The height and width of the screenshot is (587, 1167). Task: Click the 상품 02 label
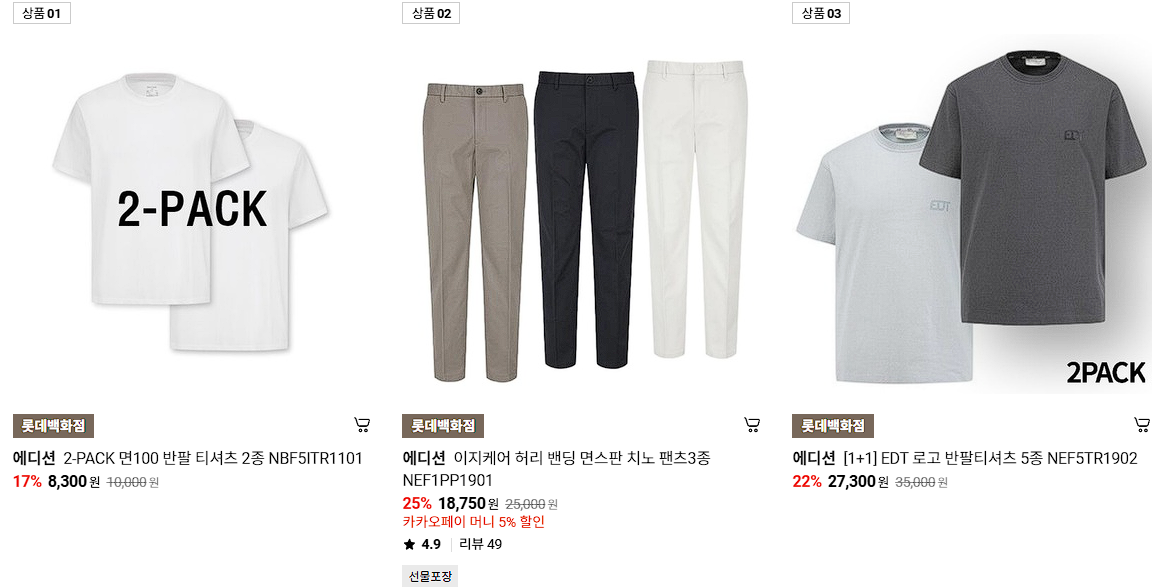[431, 13]
